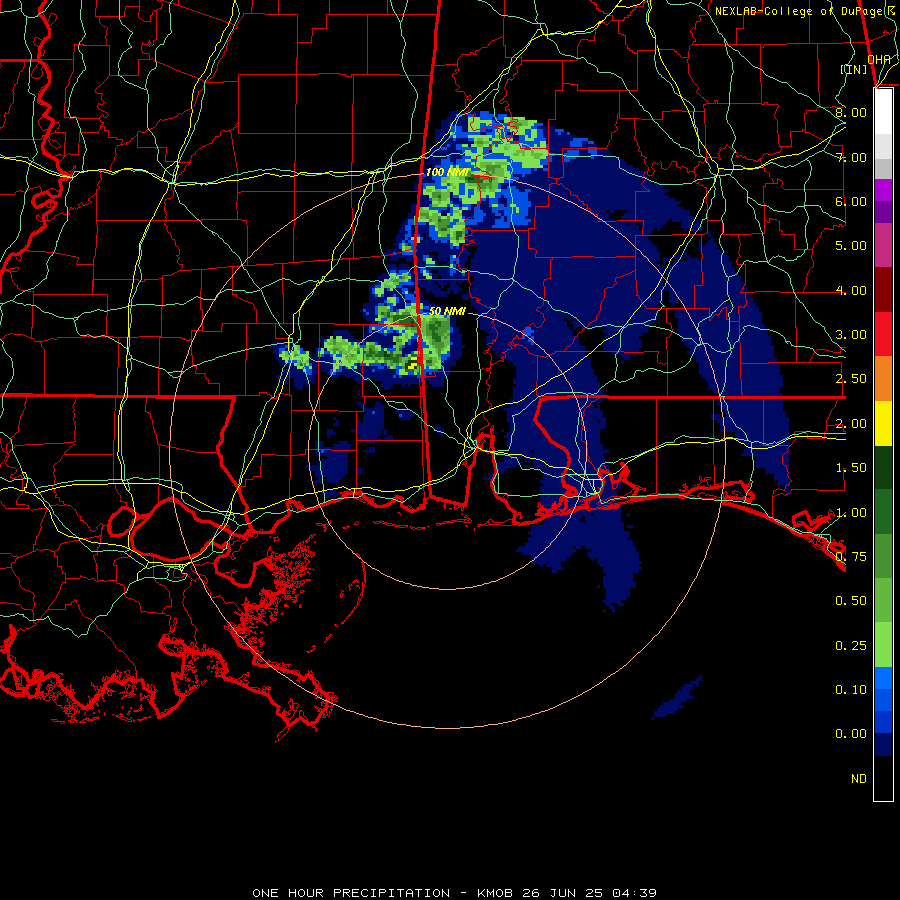
Task: Click the '4.00' legend label
Action: tap(851, 290)
